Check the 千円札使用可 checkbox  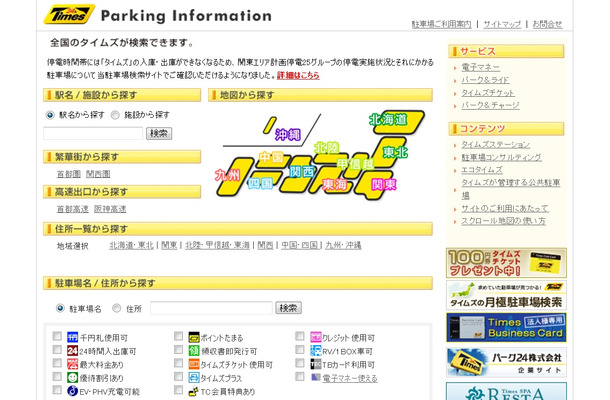tap(57, 336)
